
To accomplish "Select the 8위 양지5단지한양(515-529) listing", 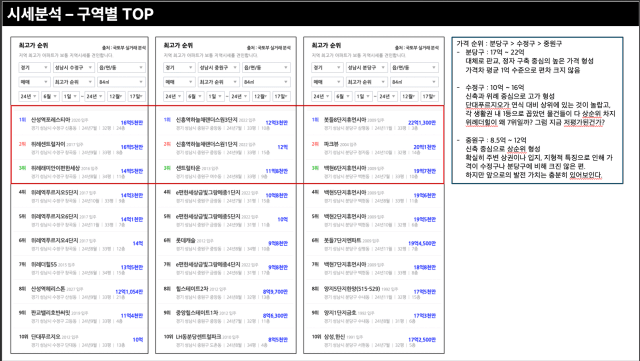I will coord(374,292).
